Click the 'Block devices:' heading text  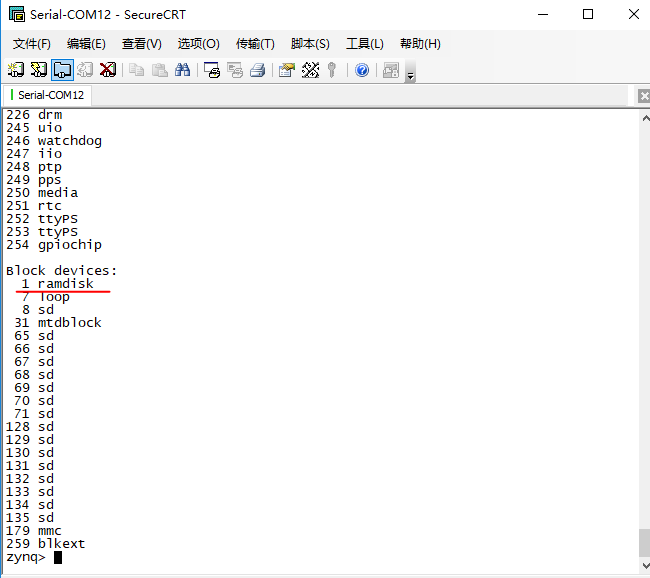tap(61, 271)
